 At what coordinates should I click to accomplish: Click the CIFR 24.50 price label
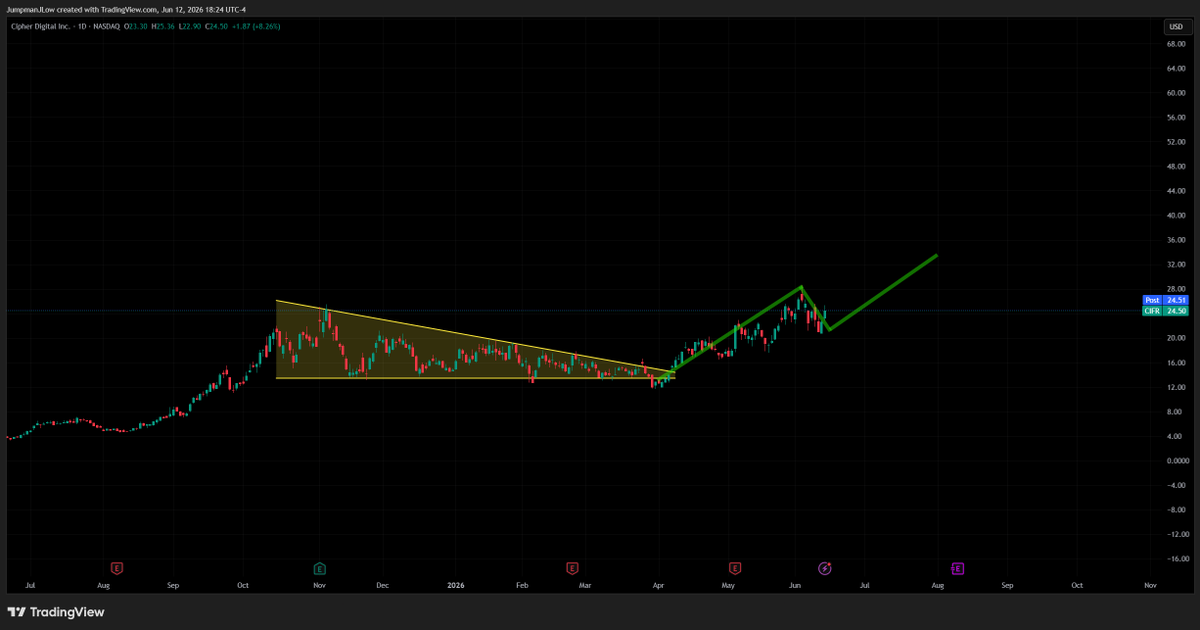click(1165, 311)
